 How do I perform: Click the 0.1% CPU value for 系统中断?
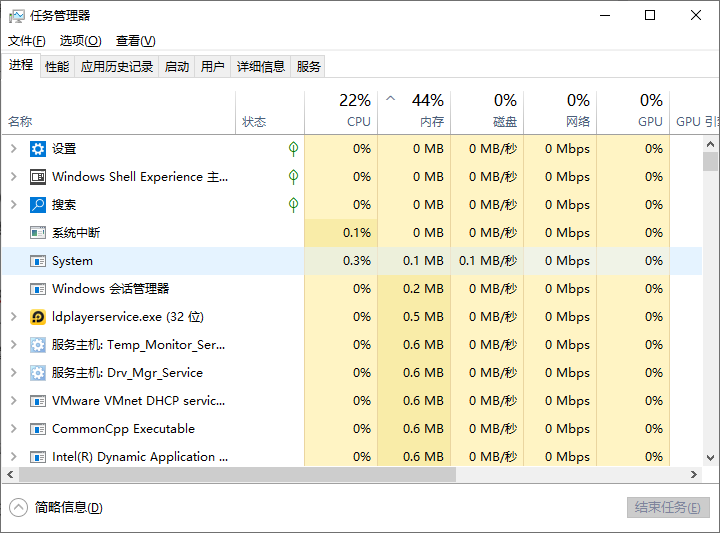[357, 233]
